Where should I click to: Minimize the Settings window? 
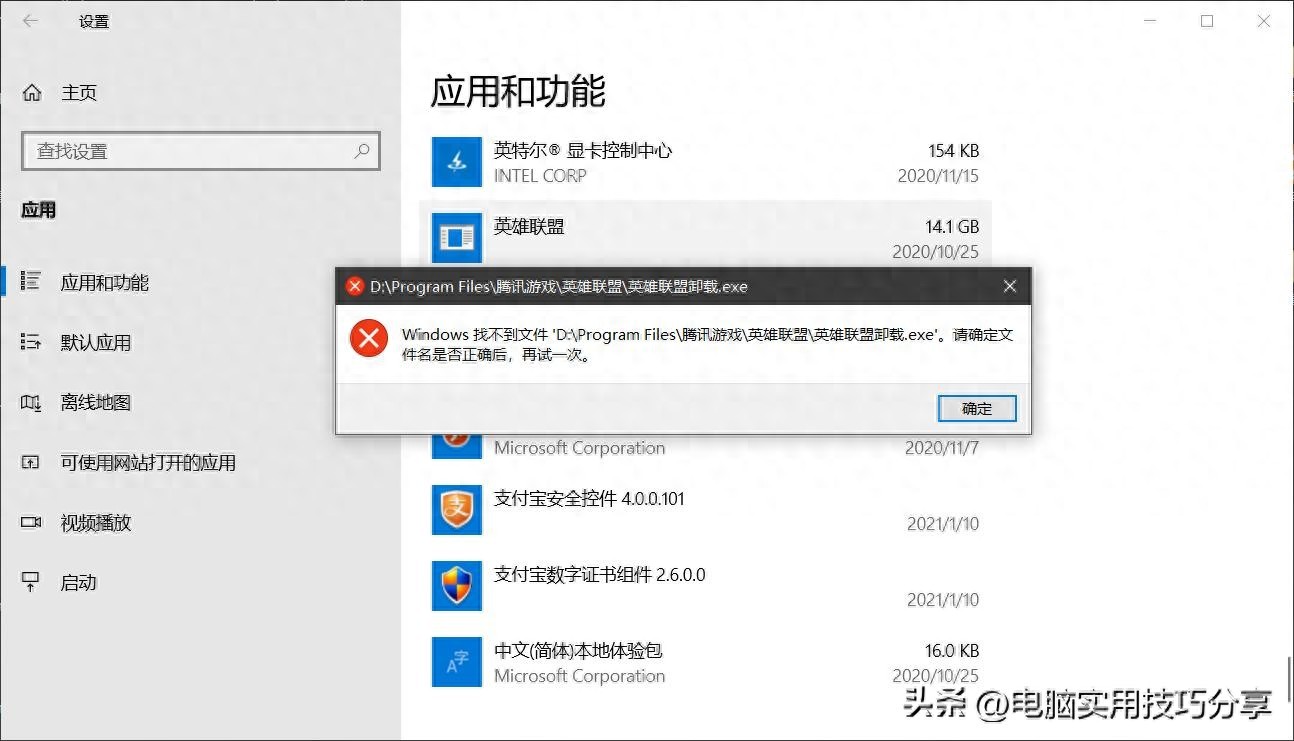coord(1150,21)
